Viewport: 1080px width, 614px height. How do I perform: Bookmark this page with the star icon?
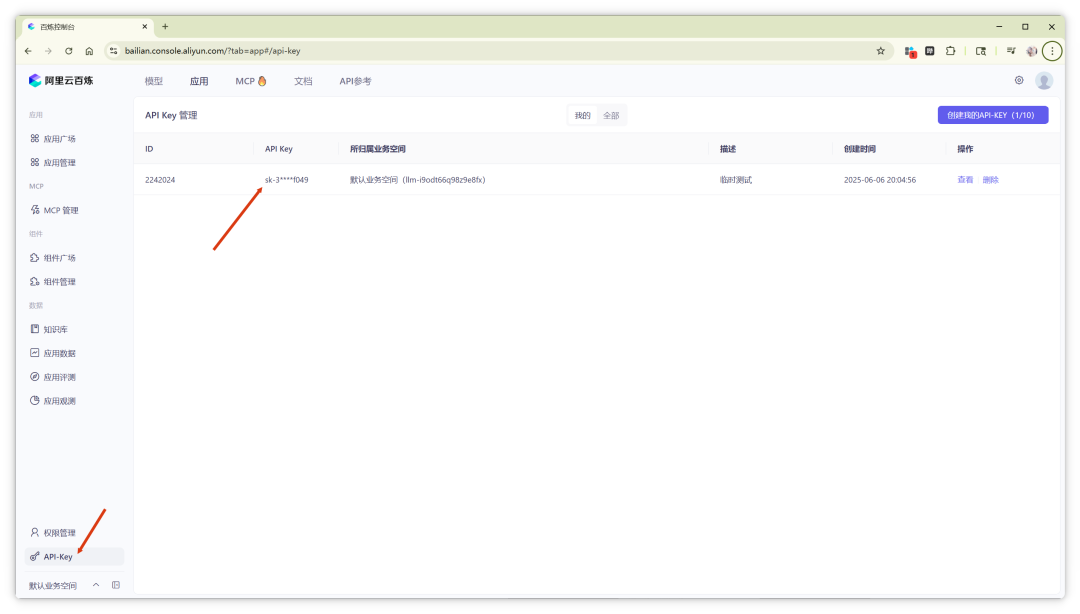[x=880, y=51]
